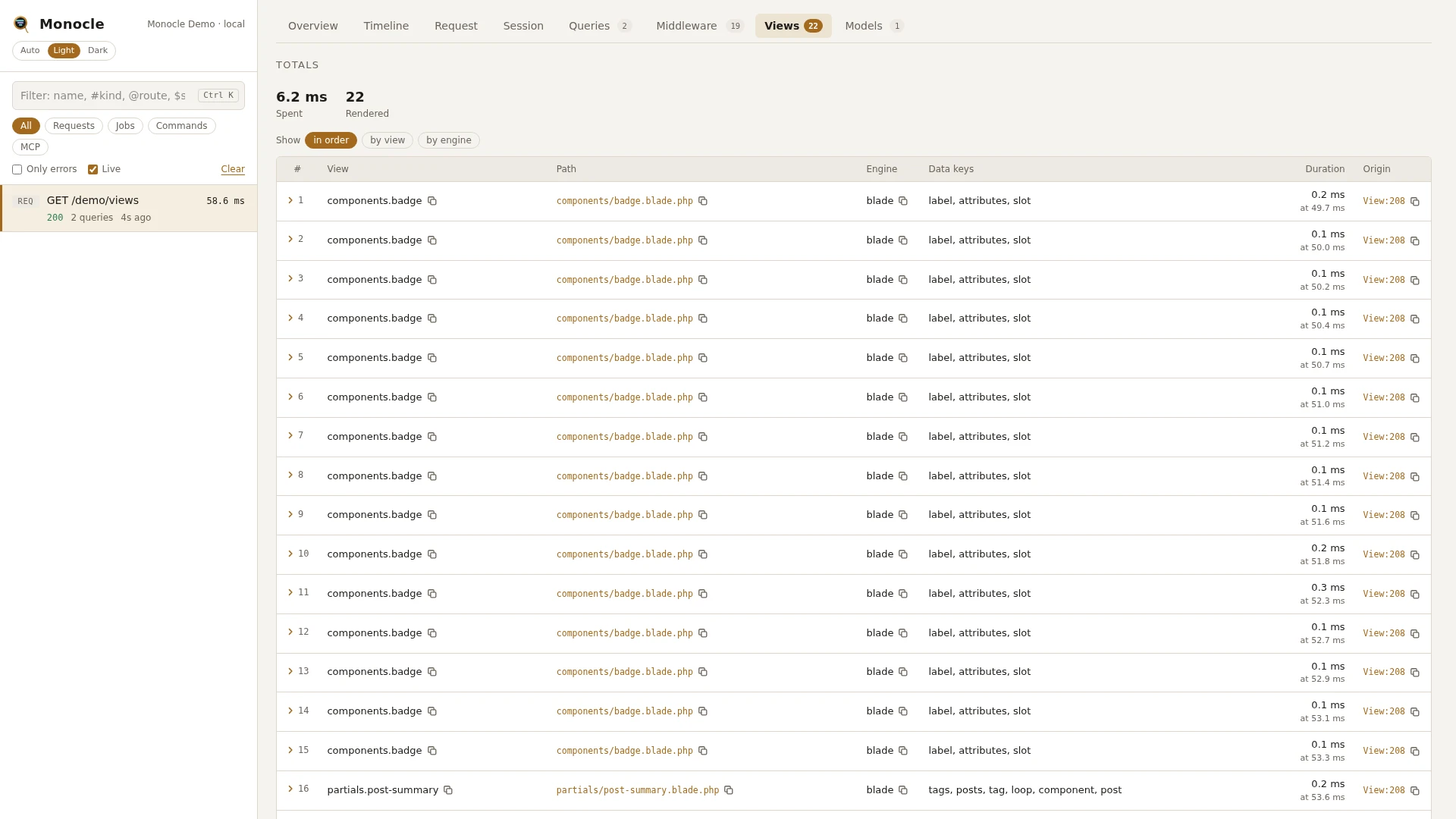
Task: Expand view row 11
Action: (290, 592)
